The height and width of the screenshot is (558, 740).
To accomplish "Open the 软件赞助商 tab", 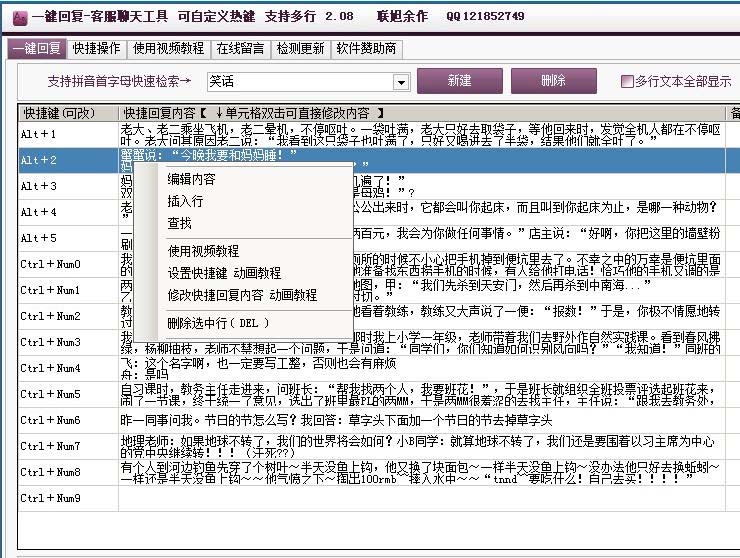I will tap(366, 48).
